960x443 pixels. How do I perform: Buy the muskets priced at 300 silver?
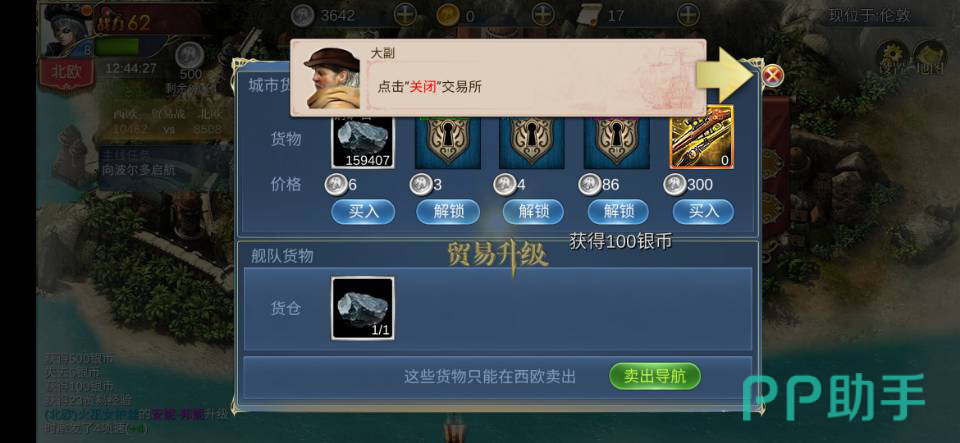click(x=703, y=212)
